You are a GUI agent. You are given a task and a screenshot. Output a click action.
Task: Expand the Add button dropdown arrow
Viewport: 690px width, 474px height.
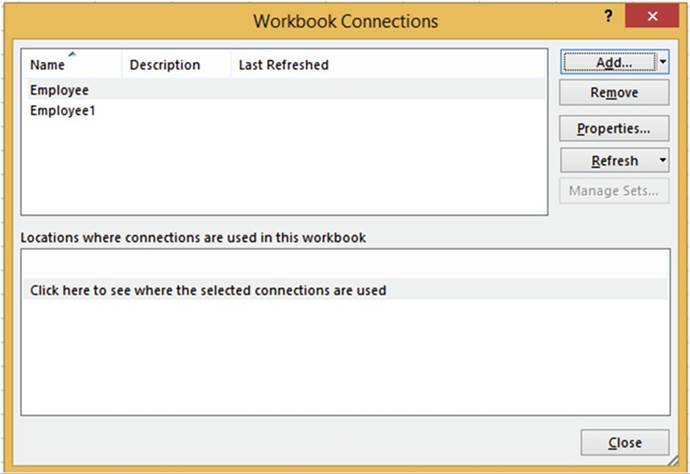pyautogui.click(x=663, y=62)
